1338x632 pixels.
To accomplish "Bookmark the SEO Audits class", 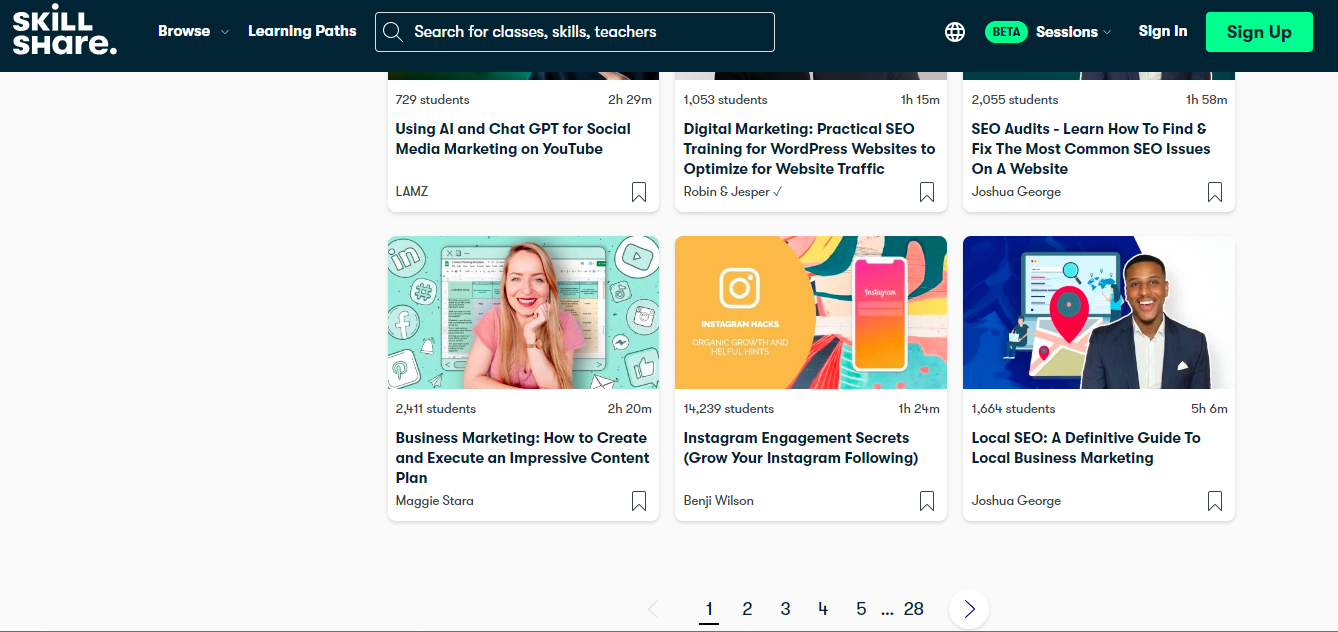I will coord(1215,192).
